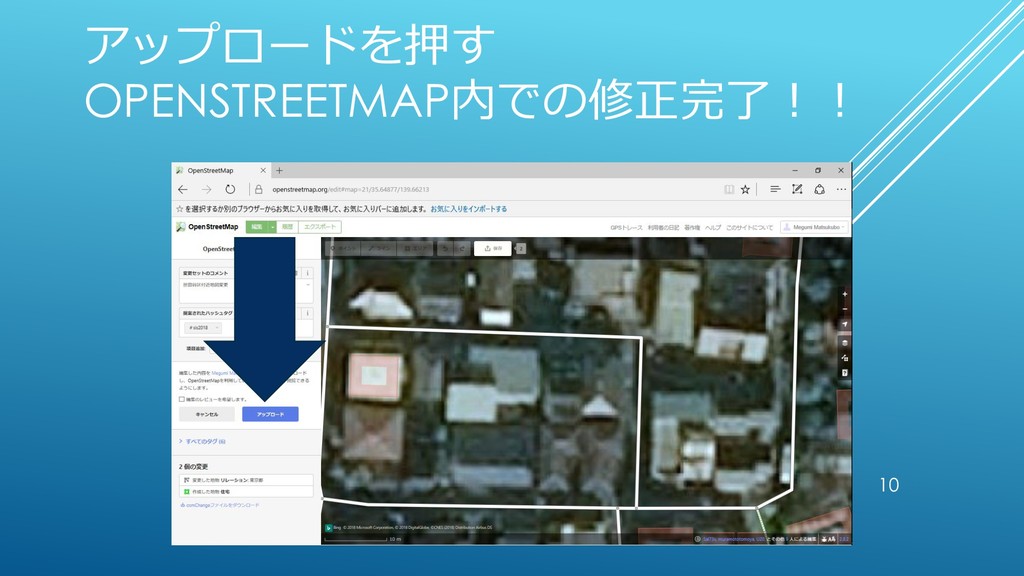Expand the すべてのタグ section

(202, 441)
